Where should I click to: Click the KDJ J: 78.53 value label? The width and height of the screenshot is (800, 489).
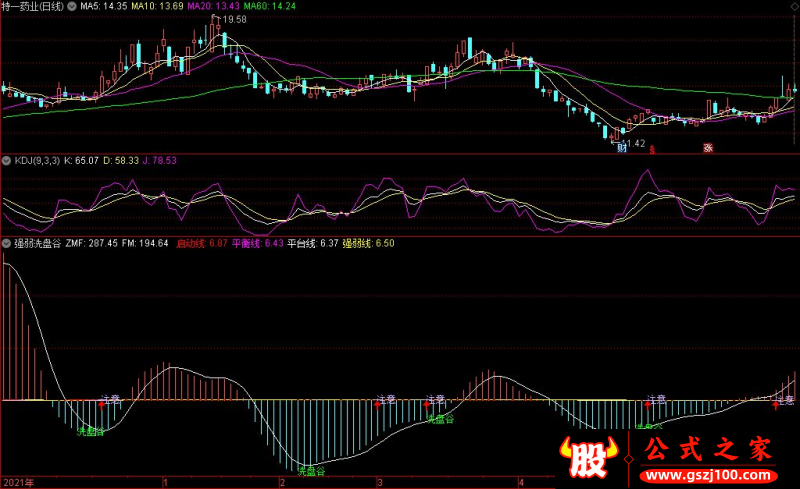tap(159, 160)
